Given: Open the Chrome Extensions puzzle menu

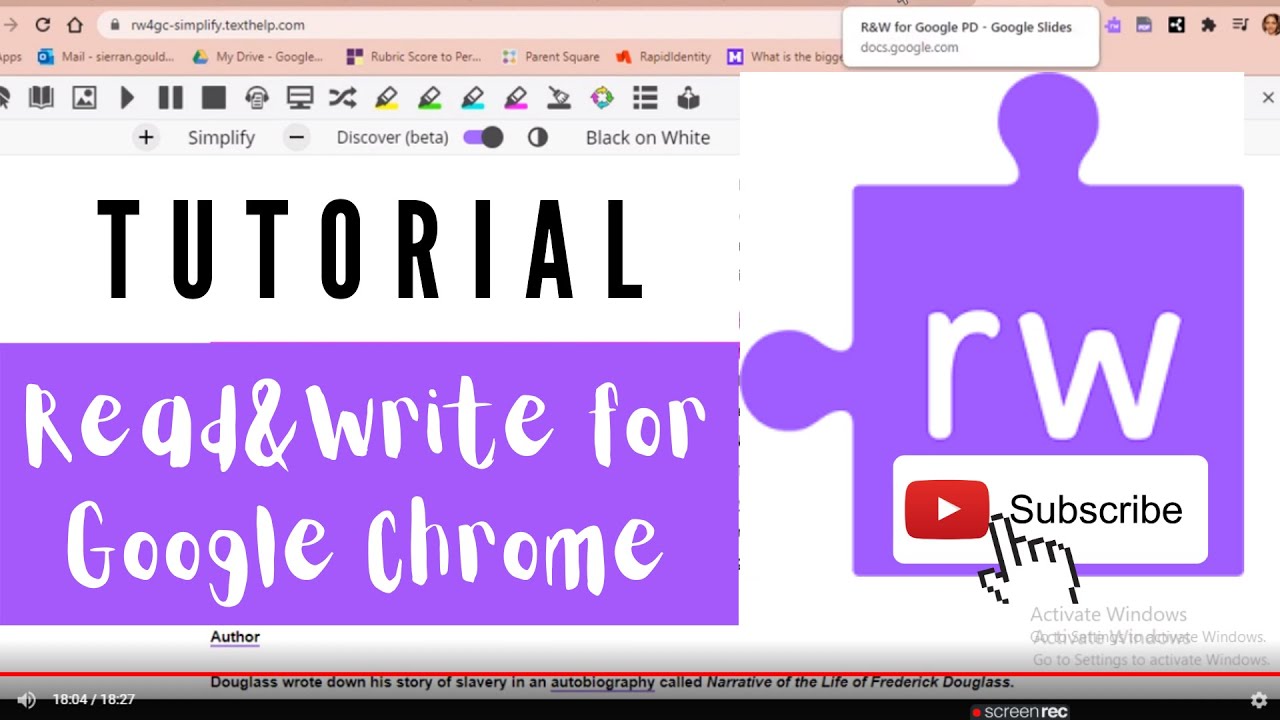Looking at the screenshot, I should click(1208, 25).
